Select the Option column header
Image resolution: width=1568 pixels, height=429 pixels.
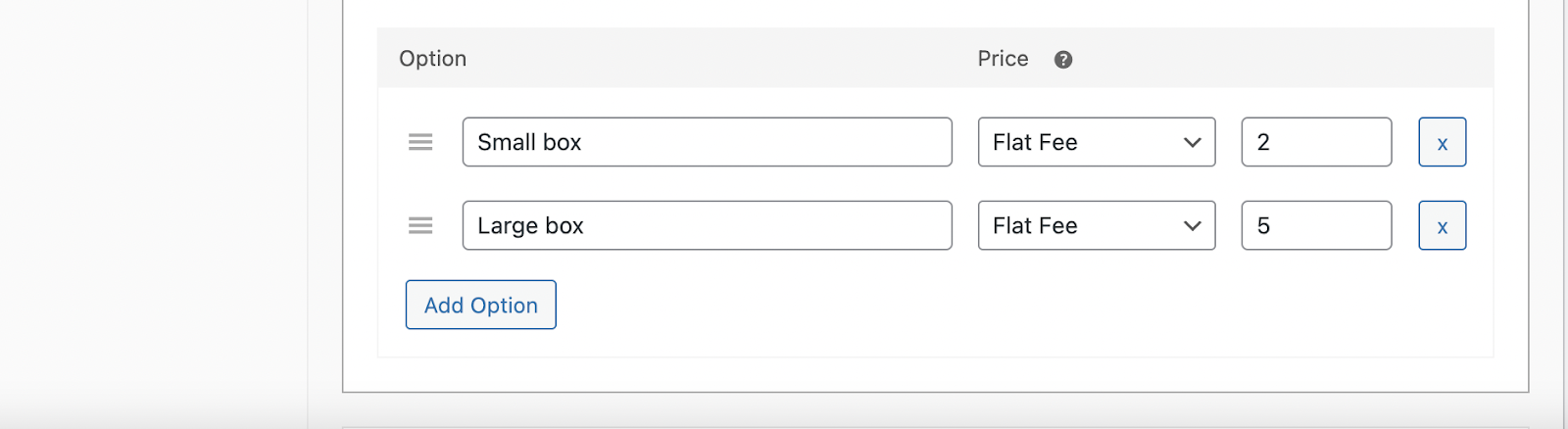[432, 59]
